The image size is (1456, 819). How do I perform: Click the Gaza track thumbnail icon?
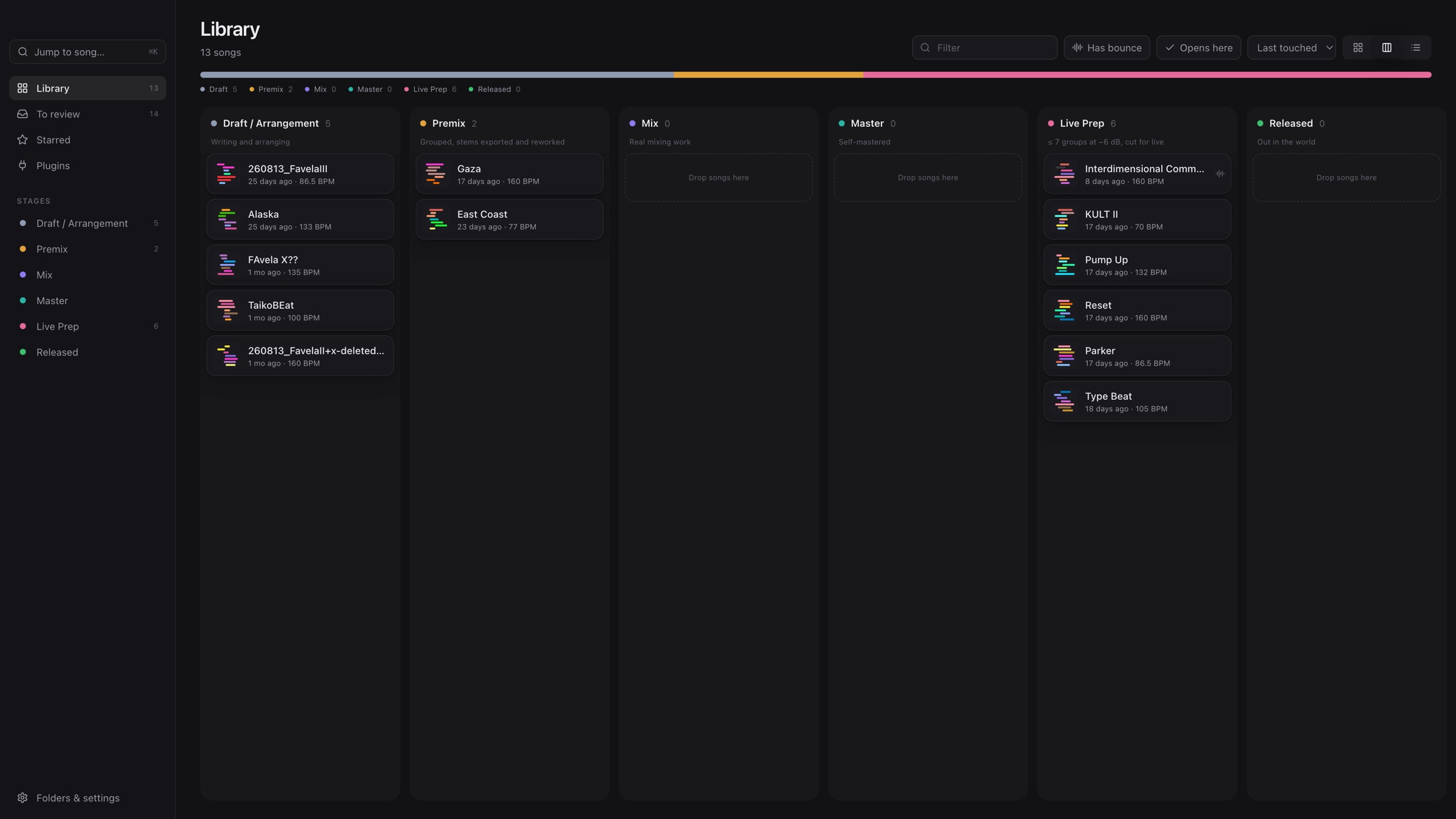tap(436, 174)
